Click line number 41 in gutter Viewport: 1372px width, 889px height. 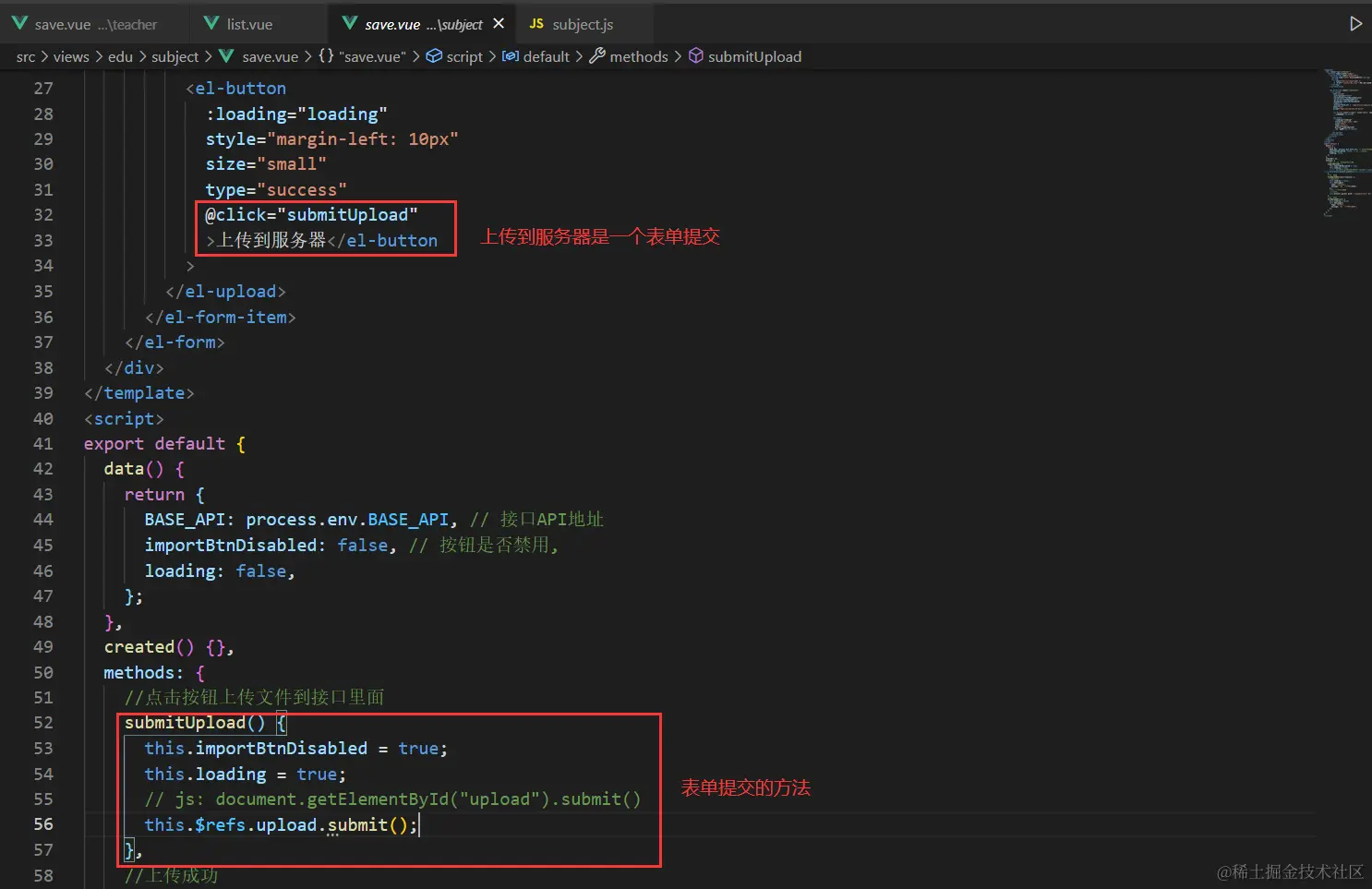43,444
